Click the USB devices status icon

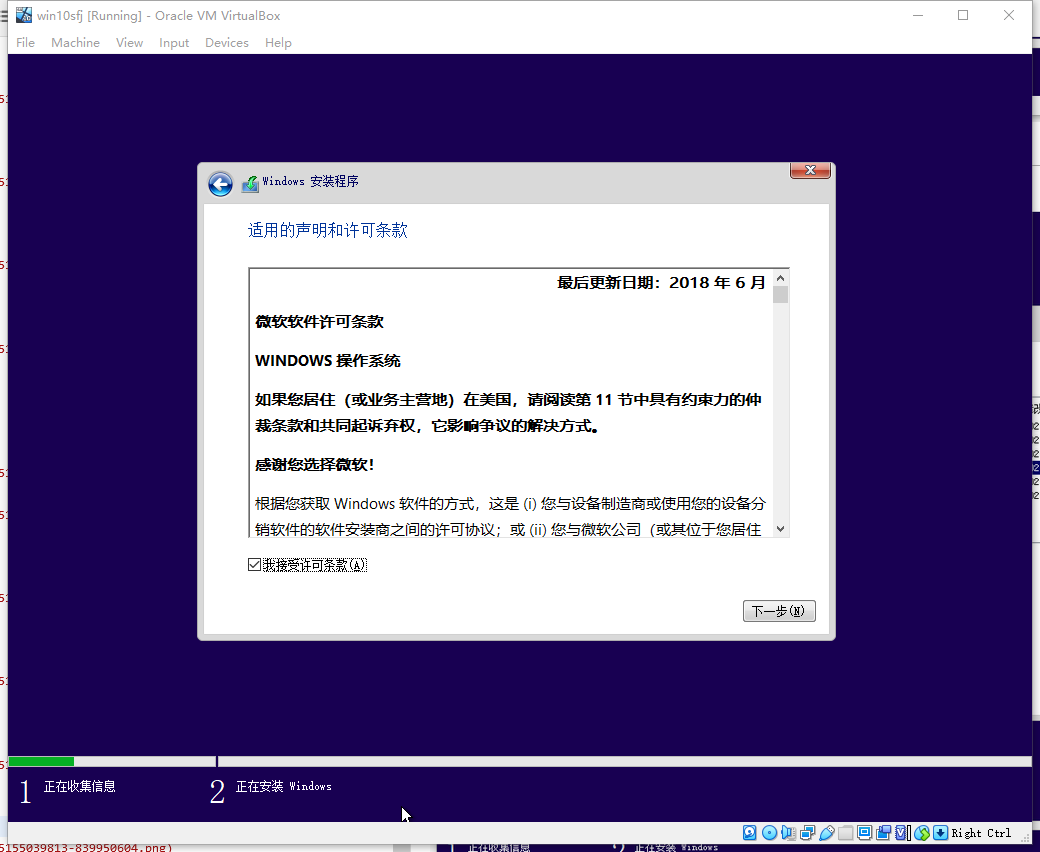pyautogui.click(x=826, y=833)
